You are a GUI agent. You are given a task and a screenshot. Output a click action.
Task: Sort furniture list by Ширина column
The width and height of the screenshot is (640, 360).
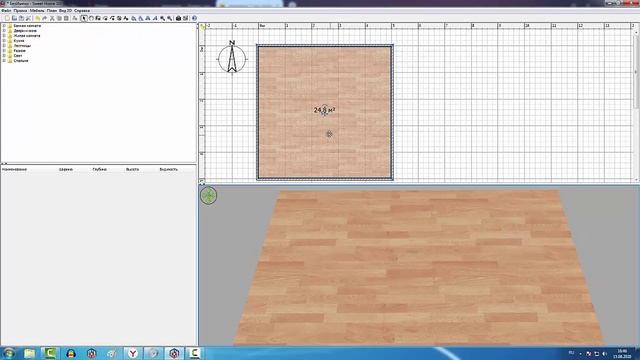[x=66, y=169]
